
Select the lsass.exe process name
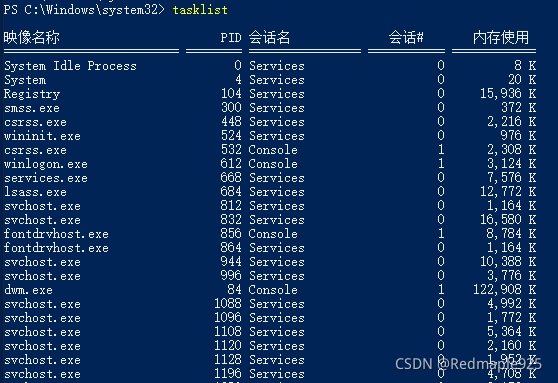point(35,192)
